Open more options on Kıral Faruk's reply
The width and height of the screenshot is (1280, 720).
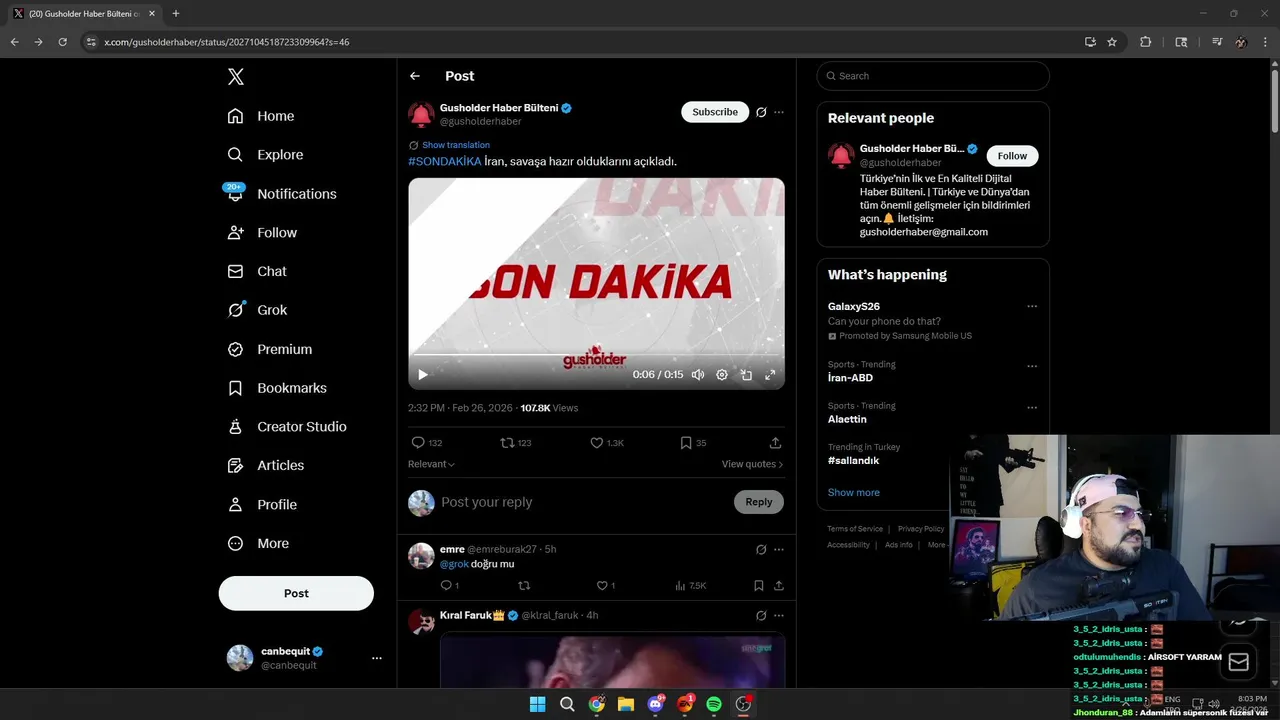(x=779, y=615)
